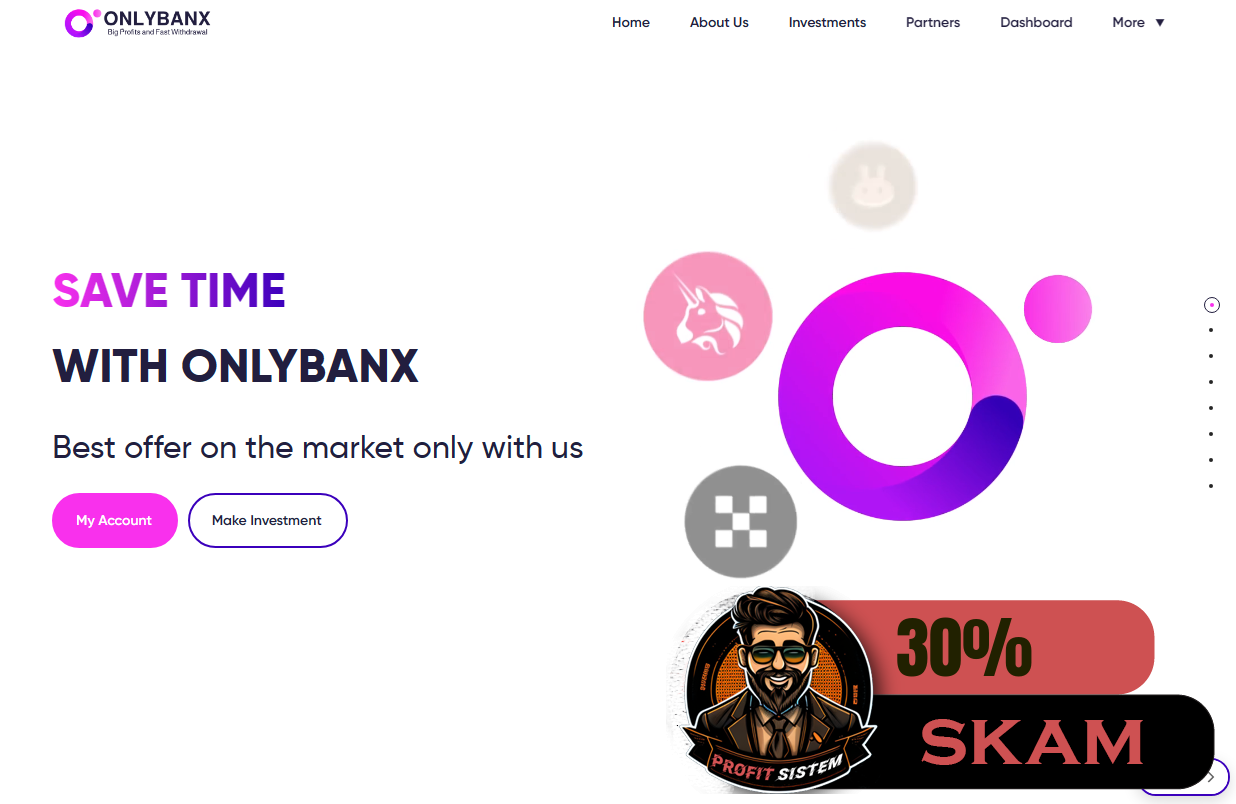Click the black SKAM banner label
Screen dimensions: 1236x804
1040,741
